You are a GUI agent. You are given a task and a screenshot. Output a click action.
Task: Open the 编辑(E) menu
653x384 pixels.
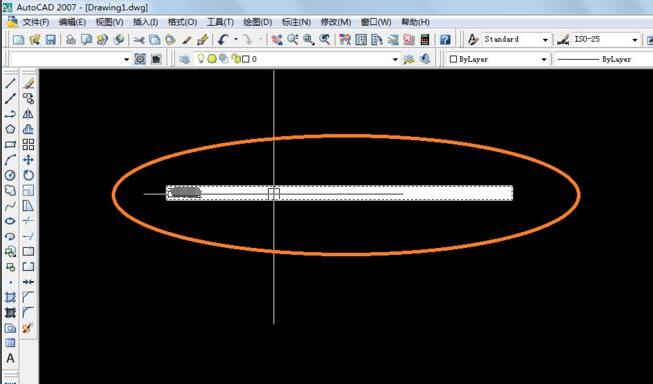(72, 22)
